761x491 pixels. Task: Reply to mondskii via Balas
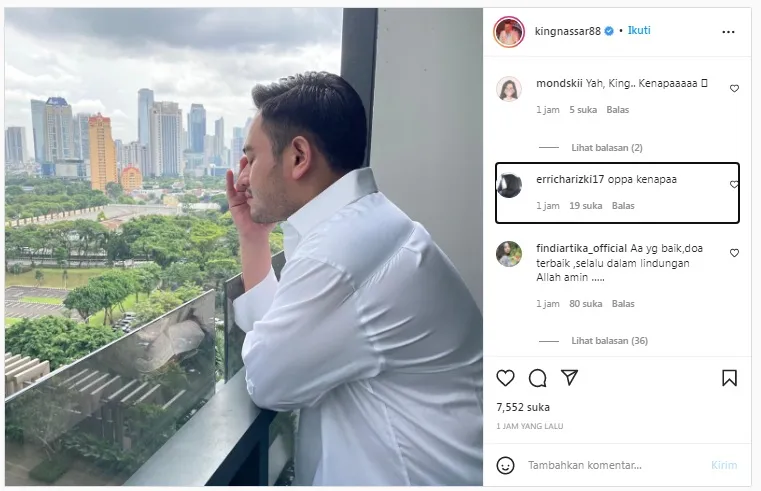(617, 110)
